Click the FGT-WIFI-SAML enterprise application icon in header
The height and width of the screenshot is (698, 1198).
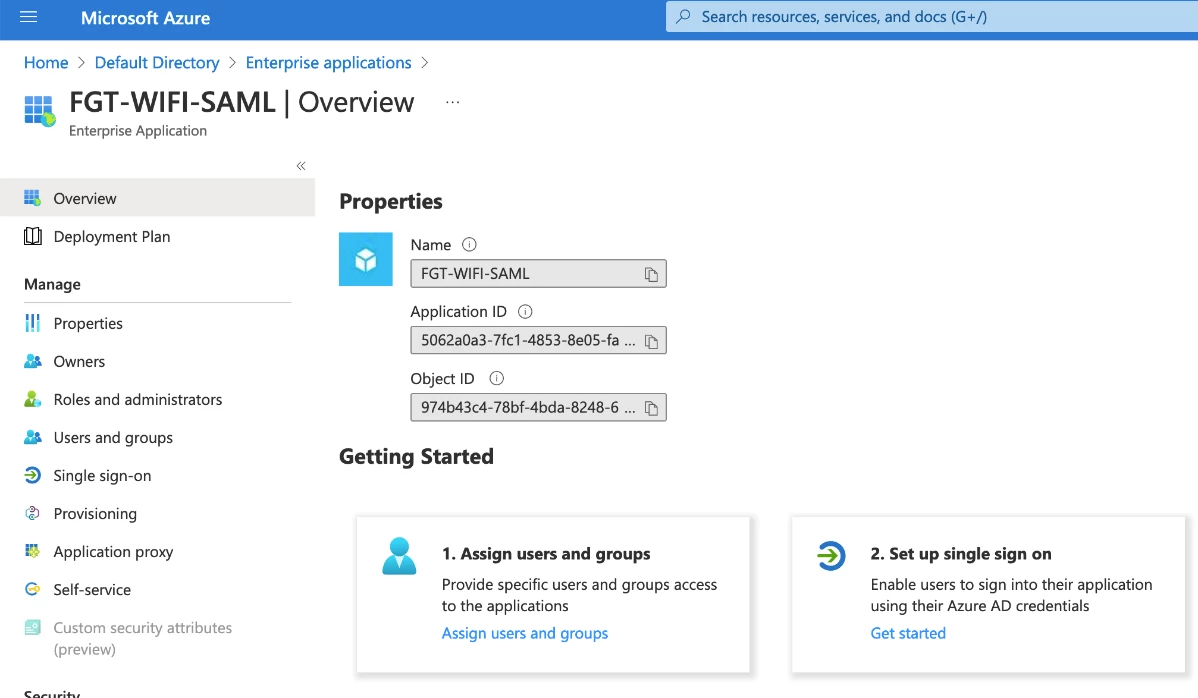pyautogui.click(x=40, y=111)
